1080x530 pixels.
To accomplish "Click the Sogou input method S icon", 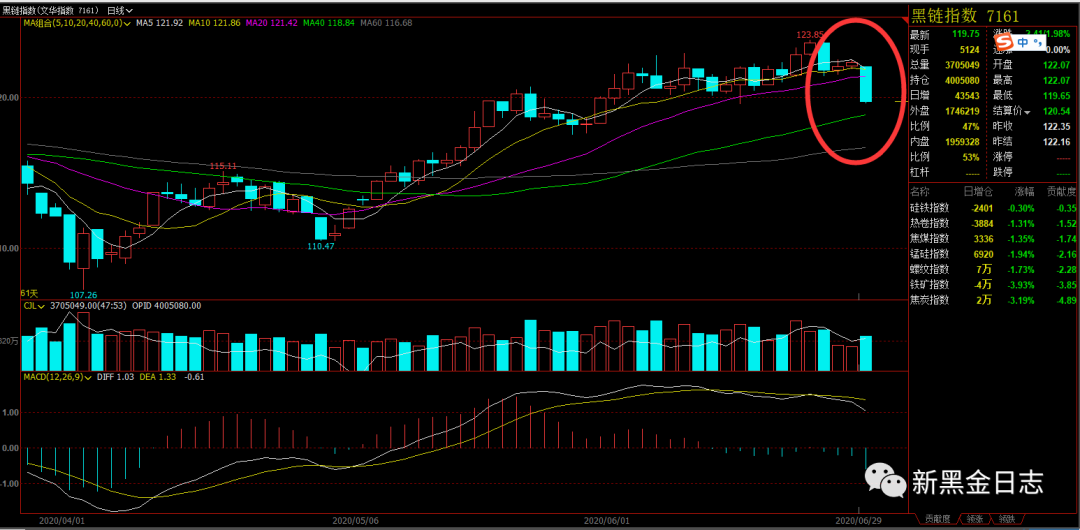I will coord(1005,43).
